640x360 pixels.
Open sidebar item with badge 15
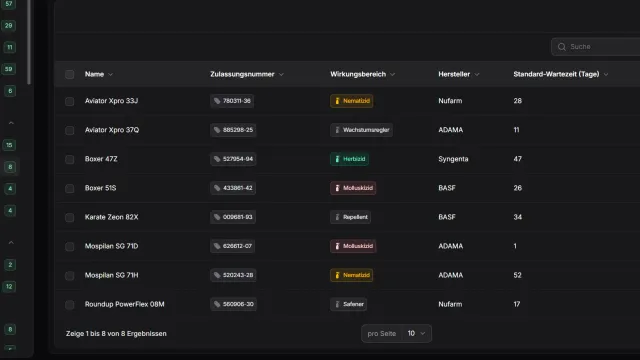[x=9, y=145]
